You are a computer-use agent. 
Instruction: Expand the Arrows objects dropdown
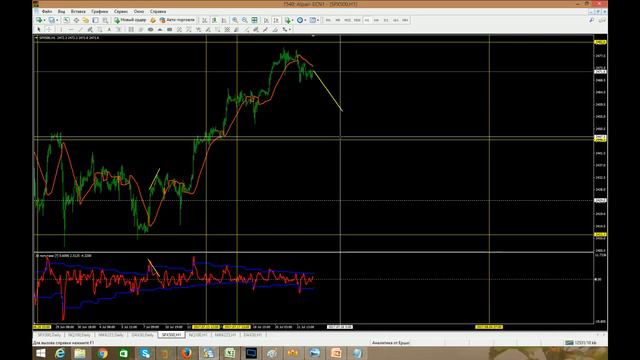(x=290, y=29)
